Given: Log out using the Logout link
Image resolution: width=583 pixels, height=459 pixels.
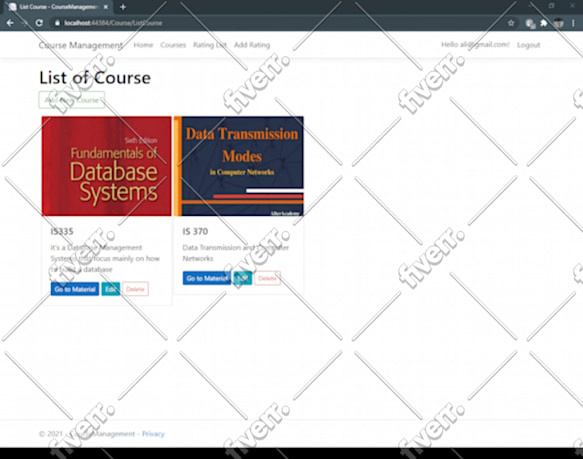Looking at the screenshot, I should pyautogui.click(x=528, y=45).
